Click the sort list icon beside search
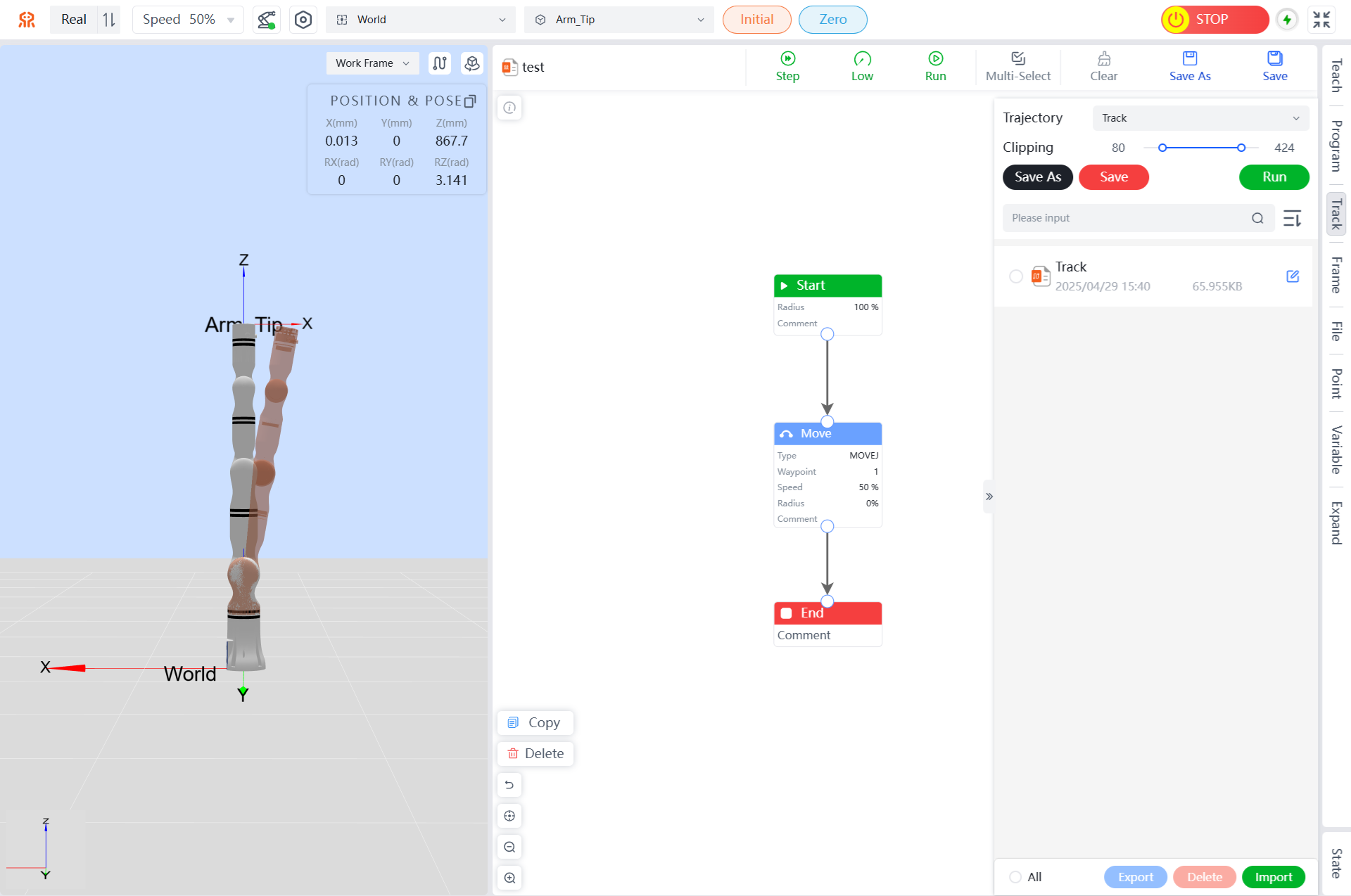This screenshot has height=896, width=1351. pos(1292,218)
